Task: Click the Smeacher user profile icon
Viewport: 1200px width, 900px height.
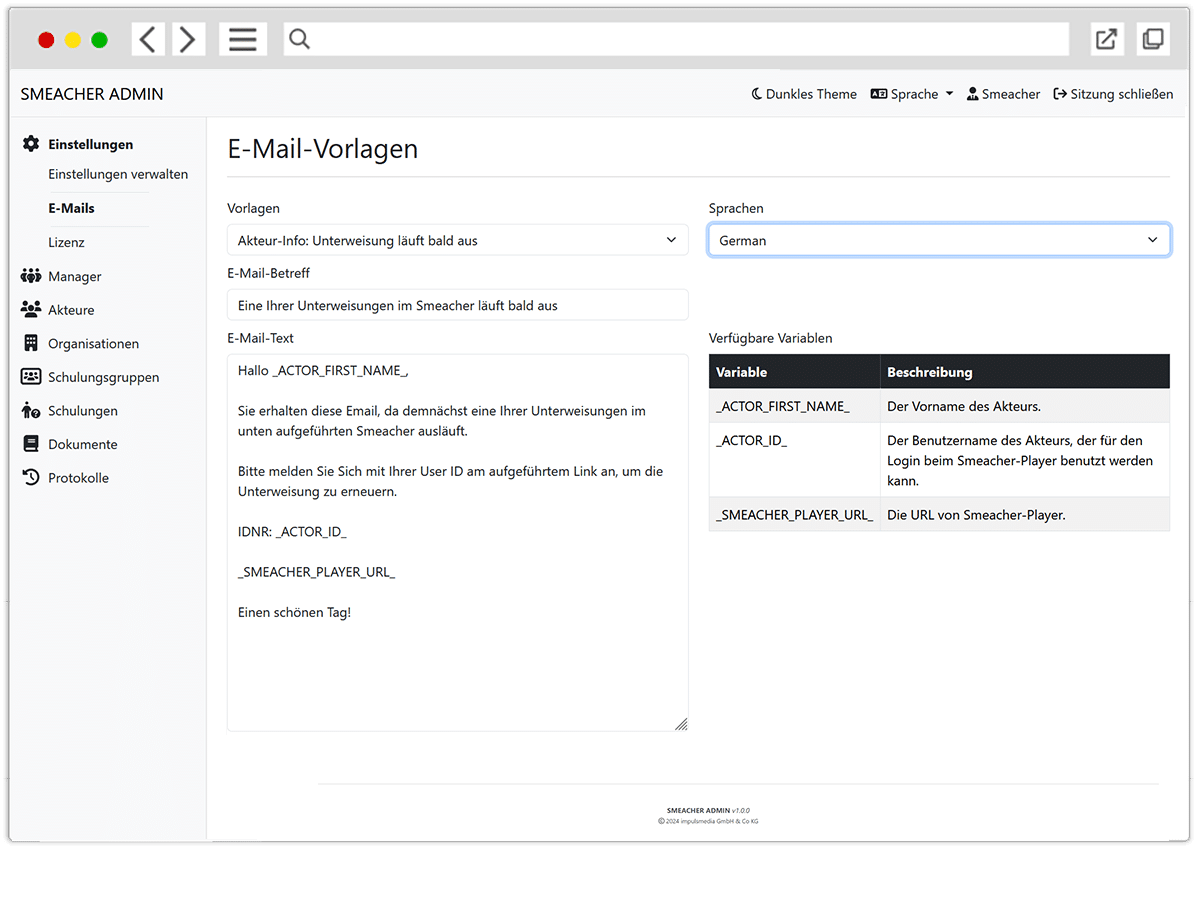Action: pos(973,94)
